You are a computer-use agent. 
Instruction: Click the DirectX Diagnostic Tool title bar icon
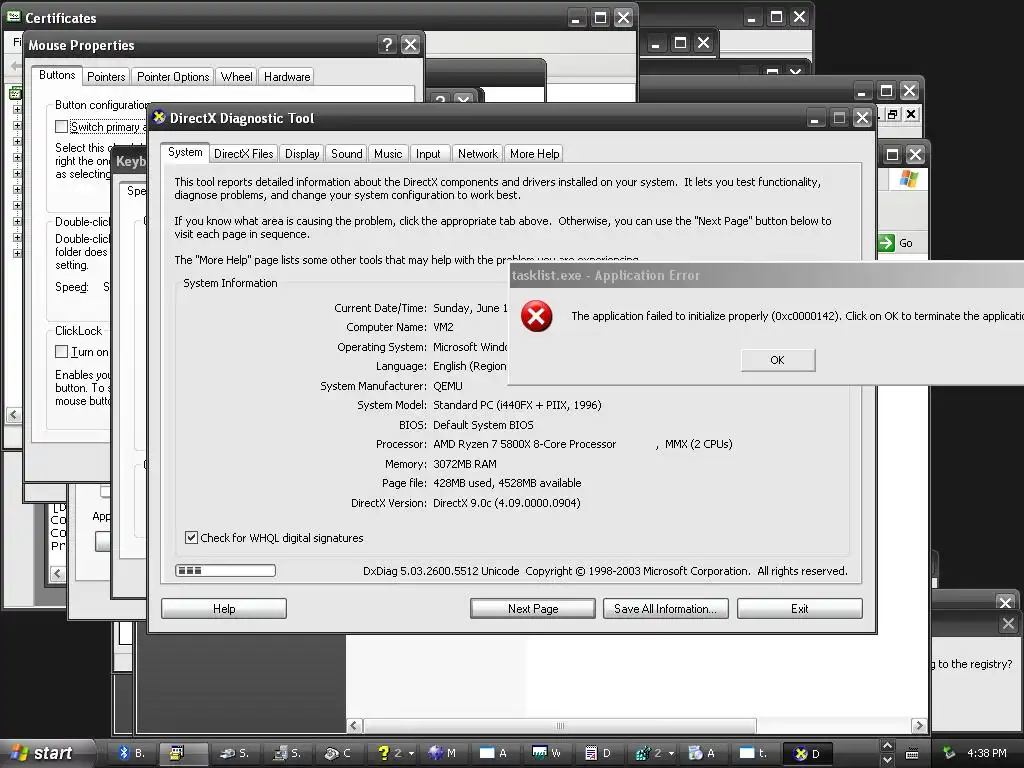click(159, 118)
